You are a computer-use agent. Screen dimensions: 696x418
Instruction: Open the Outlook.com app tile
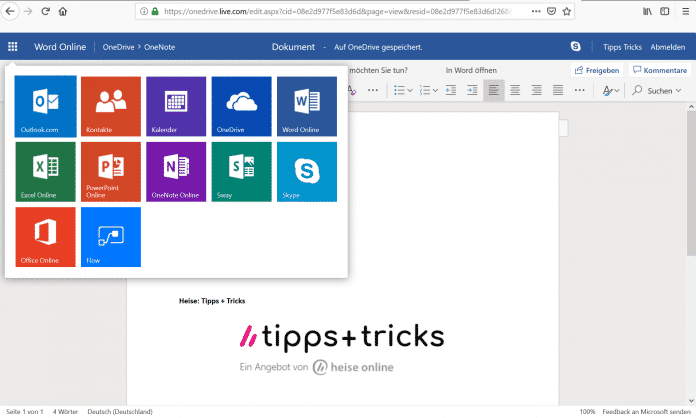(46, 106)
